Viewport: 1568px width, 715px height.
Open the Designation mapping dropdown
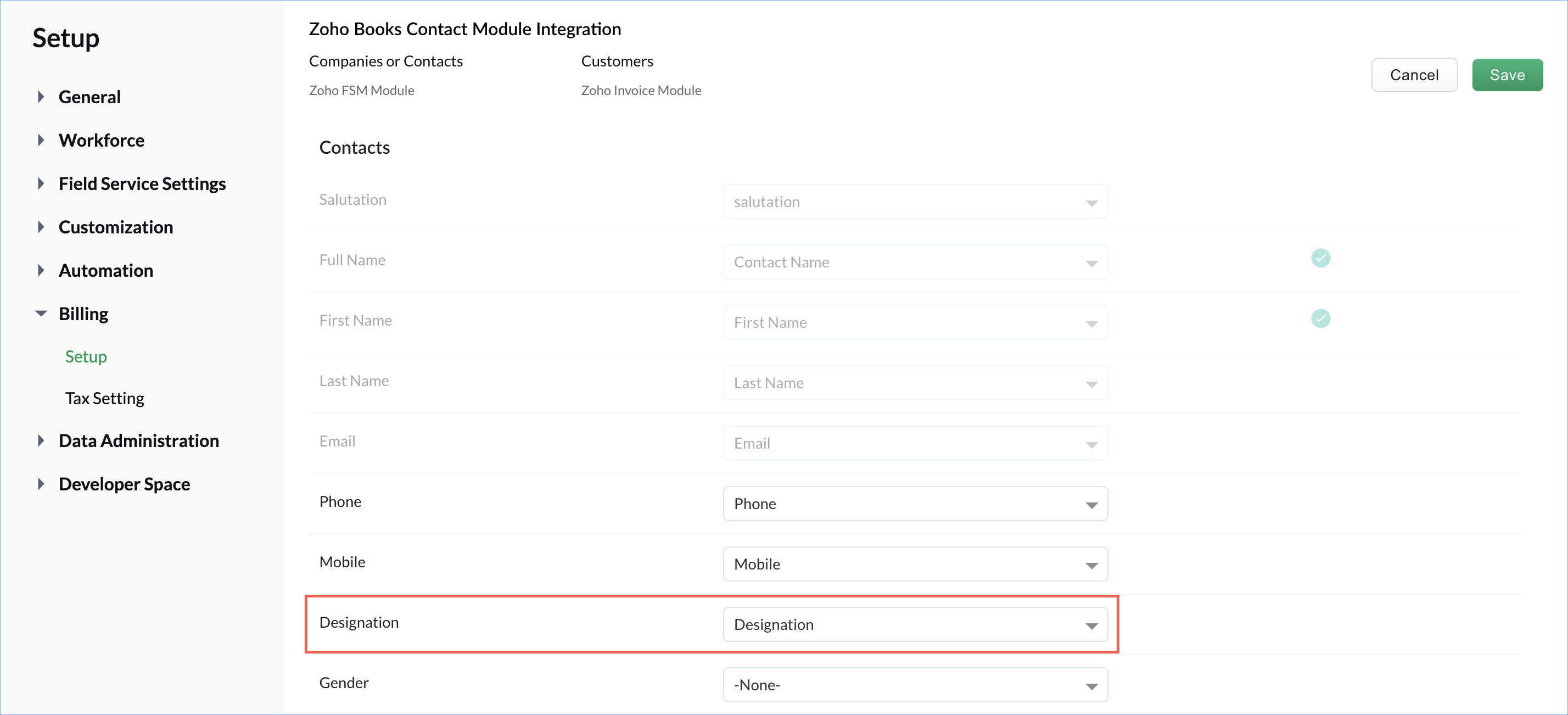click(914, 624)
